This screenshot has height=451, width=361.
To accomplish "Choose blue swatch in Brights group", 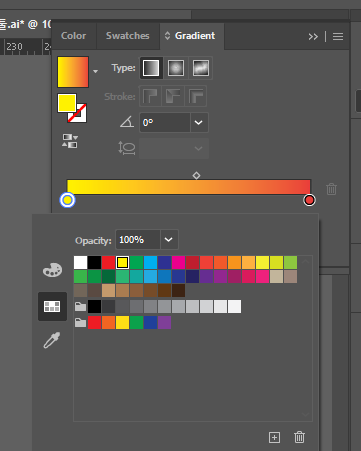I will 150,323.
